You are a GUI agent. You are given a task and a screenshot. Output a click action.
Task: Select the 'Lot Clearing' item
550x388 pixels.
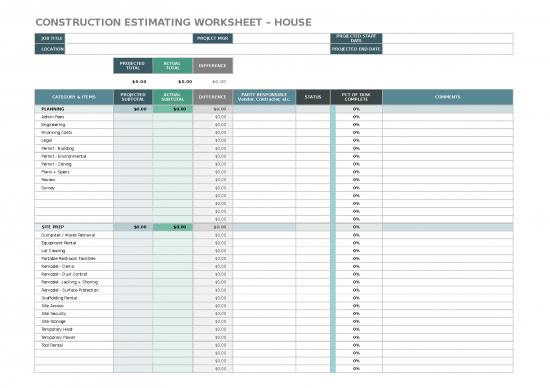click(53, 251)
